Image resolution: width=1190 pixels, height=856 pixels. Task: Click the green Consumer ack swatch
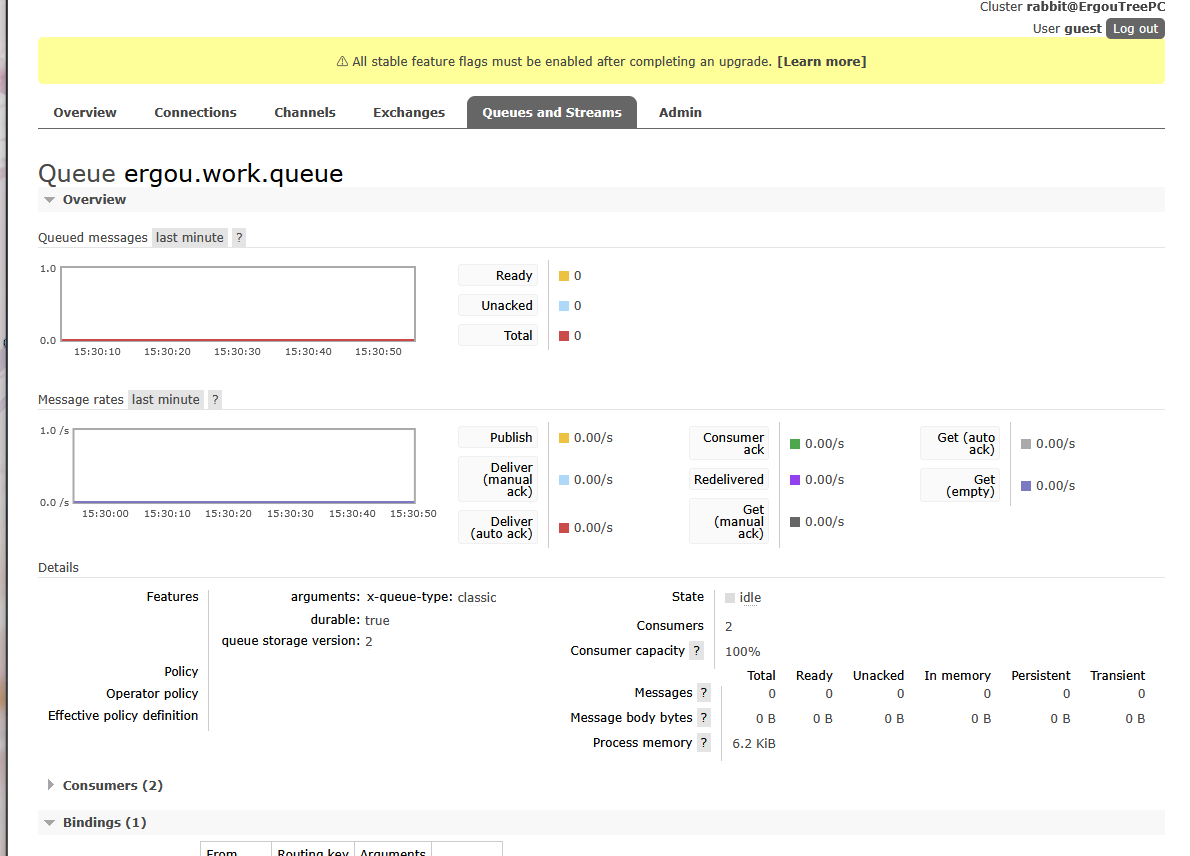[x=795, y=444]
